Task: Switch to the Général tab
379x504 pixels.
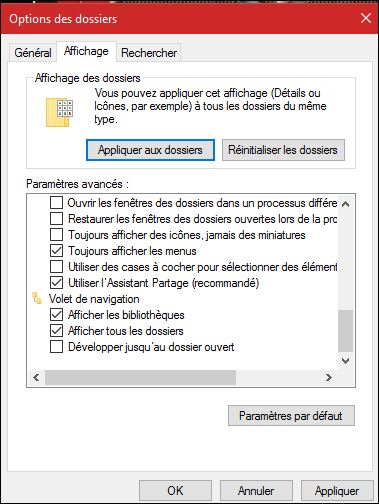Action: [33, 53]
